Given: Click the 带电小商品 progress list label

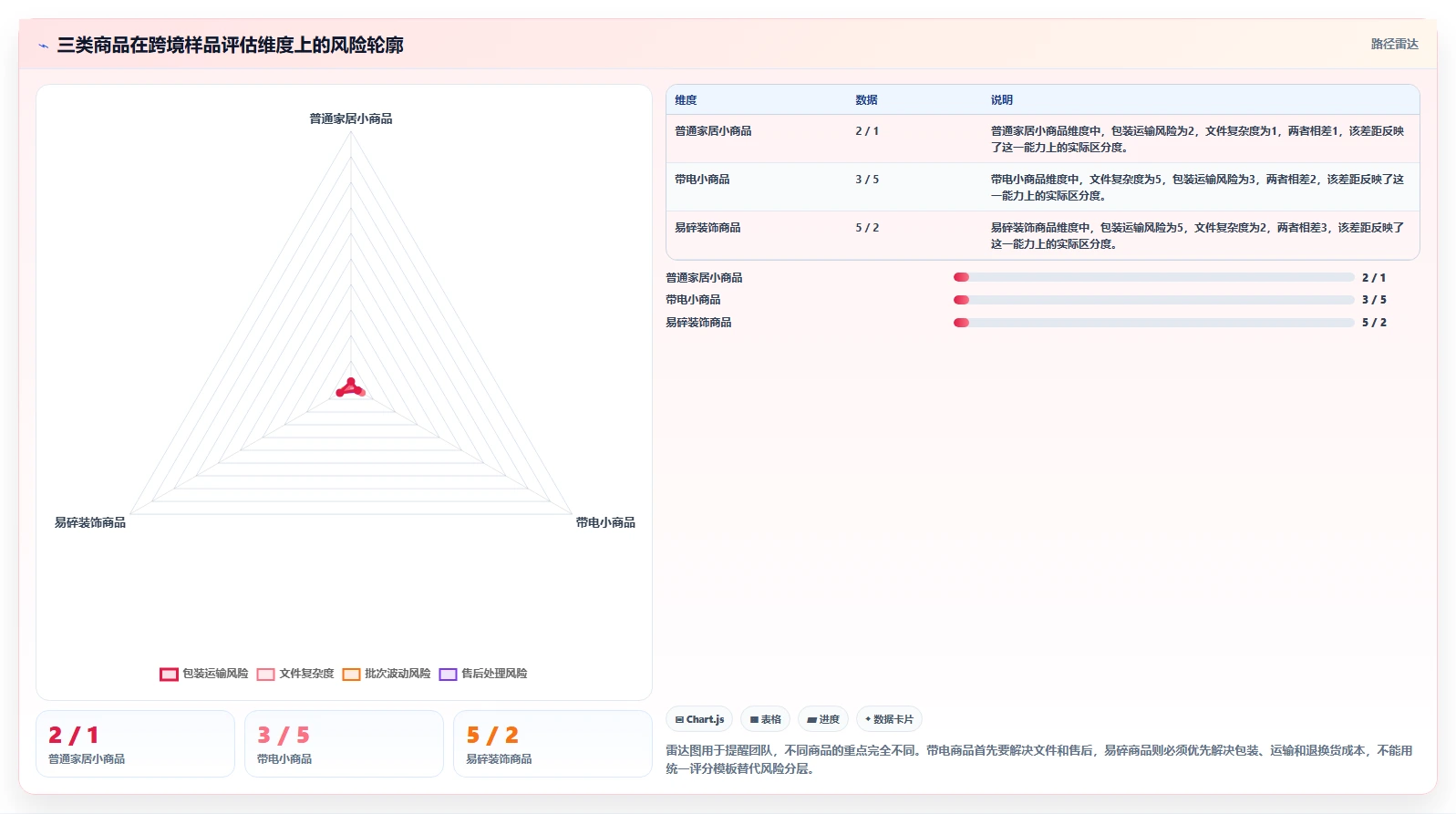Looking at the screenshot, I should [693, 300].
